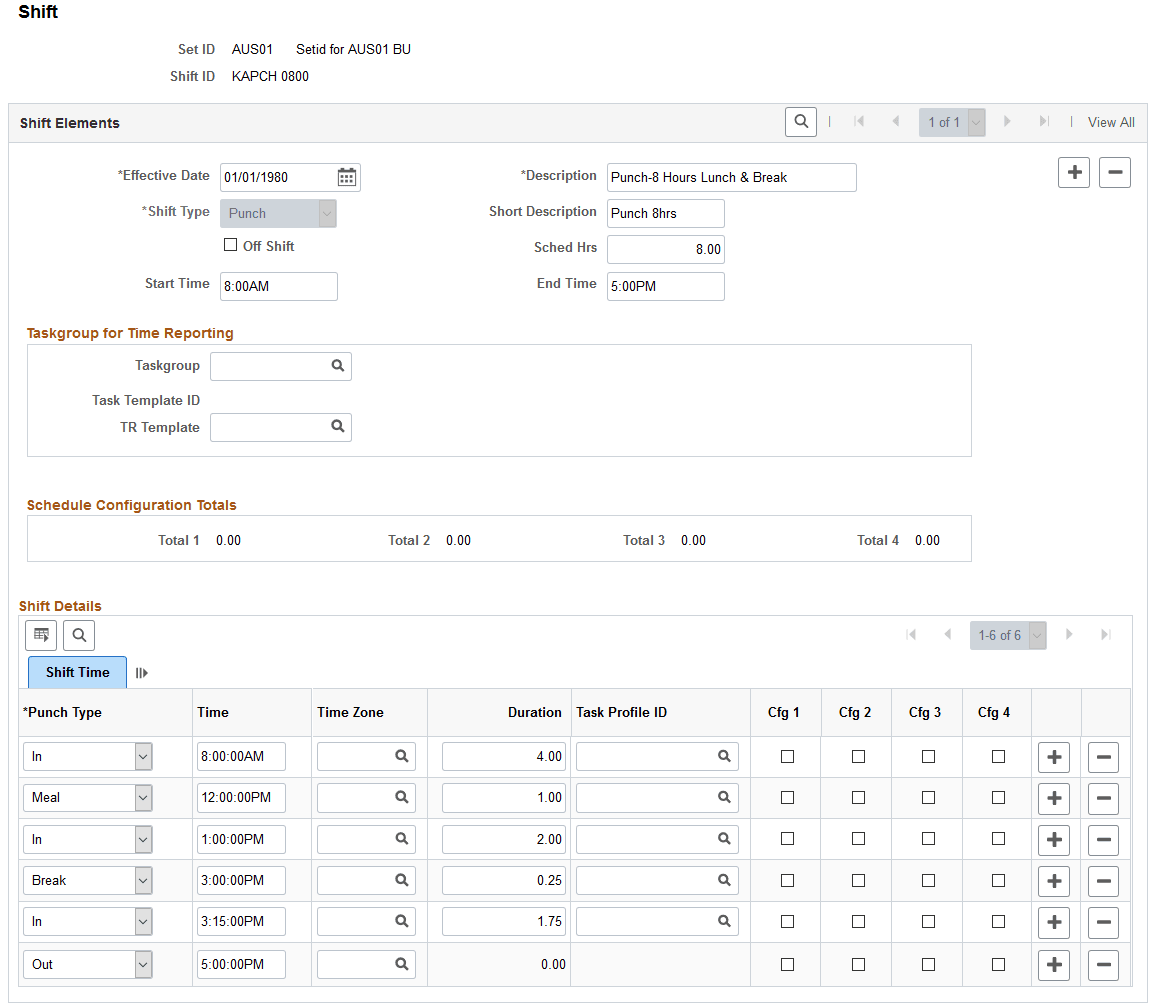
Task: Look up Time Zone for 3:00:00PM Break row
Action: tap(402, 880)
